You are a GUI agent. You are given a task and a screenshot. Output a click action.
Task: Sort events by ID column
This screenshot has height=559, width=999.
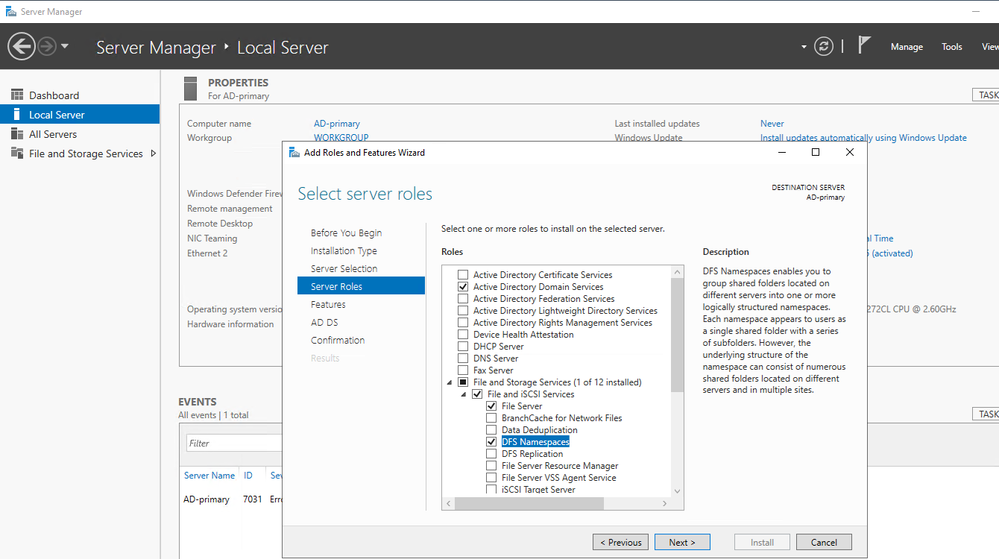[x=248, y=476]
